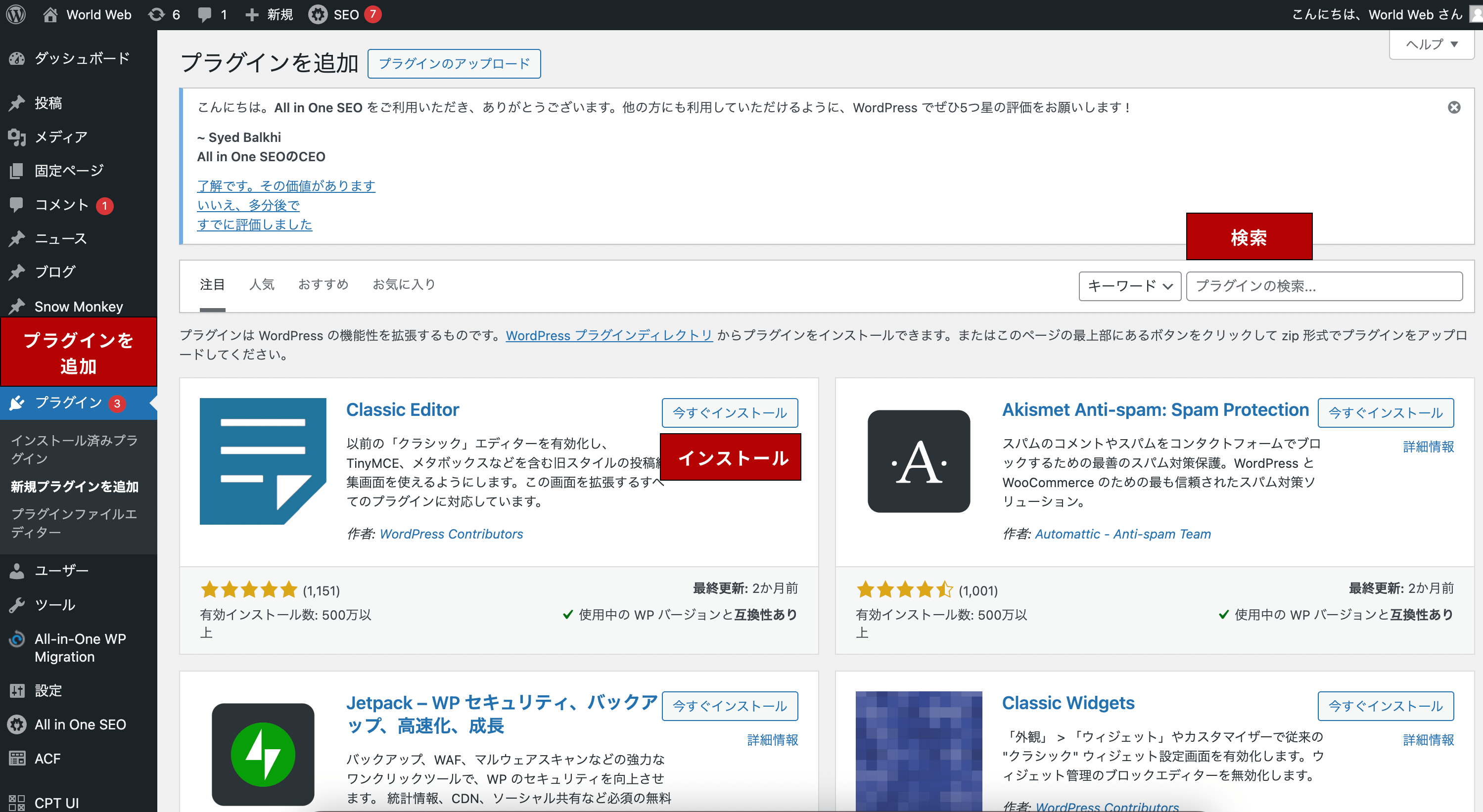The width and height of the screenshot is (1483, 812).
Task: Install Jetpack with 今すぐインストール
Action: click(x=730, y=706)
